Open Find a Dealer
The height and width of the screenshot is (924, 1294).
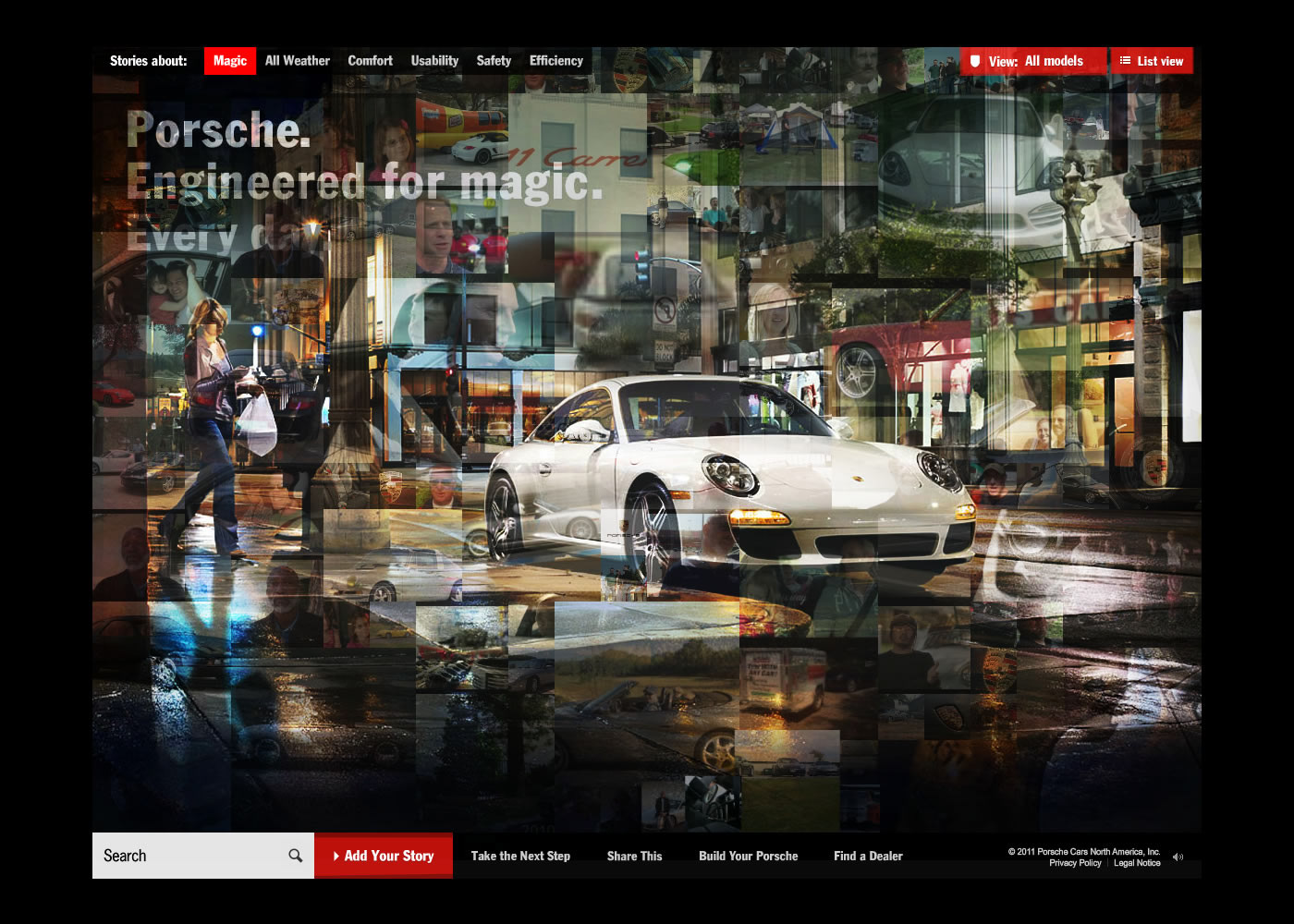click(868, 857)
